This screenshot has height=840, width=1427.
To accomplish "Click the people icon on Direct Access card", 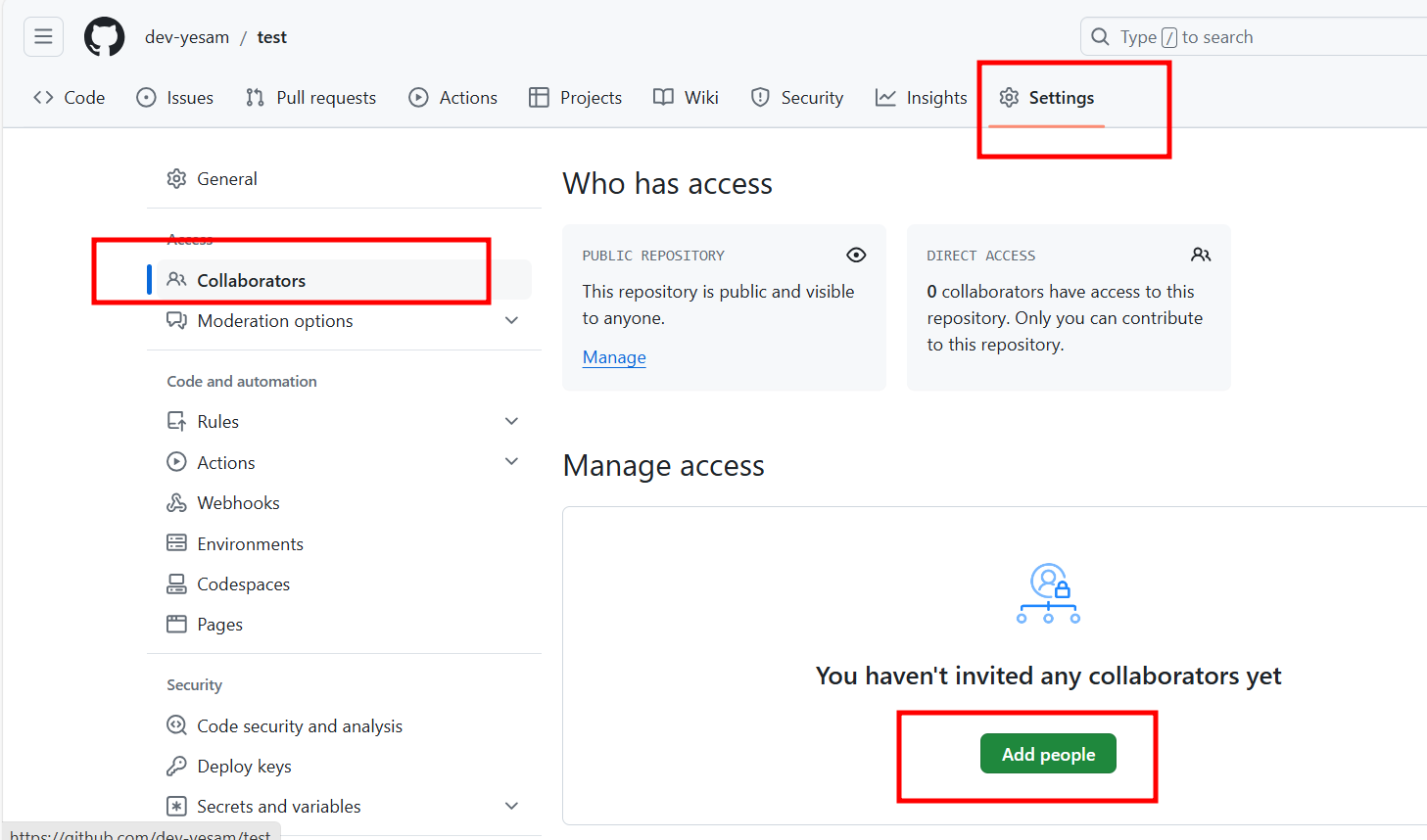I will (x=1201, y=255).
